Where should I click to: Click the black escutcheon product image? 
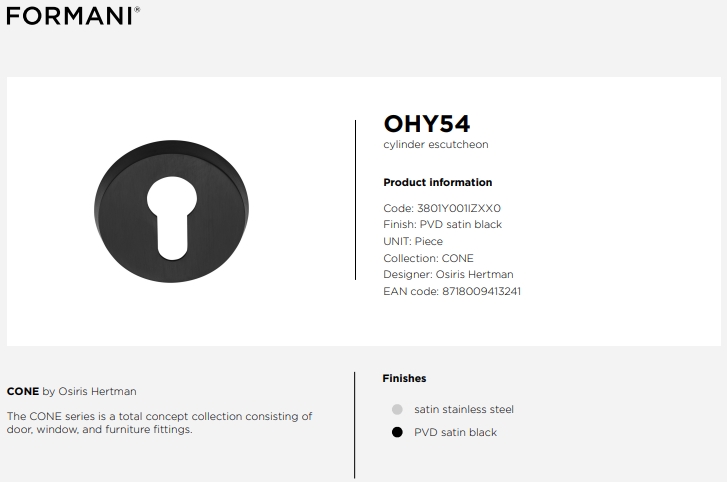171,211
